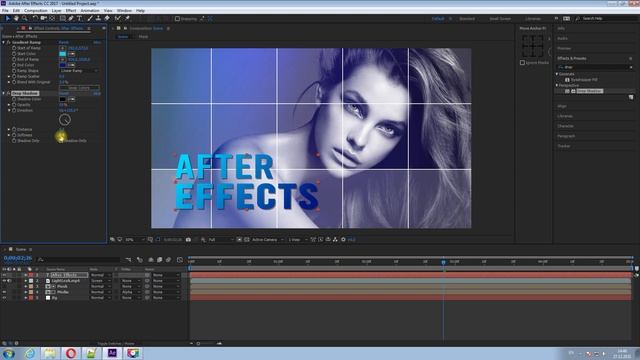Click the Shadow Color eyedropper
This screenshot has width=640, height=360.
(71, 99)
